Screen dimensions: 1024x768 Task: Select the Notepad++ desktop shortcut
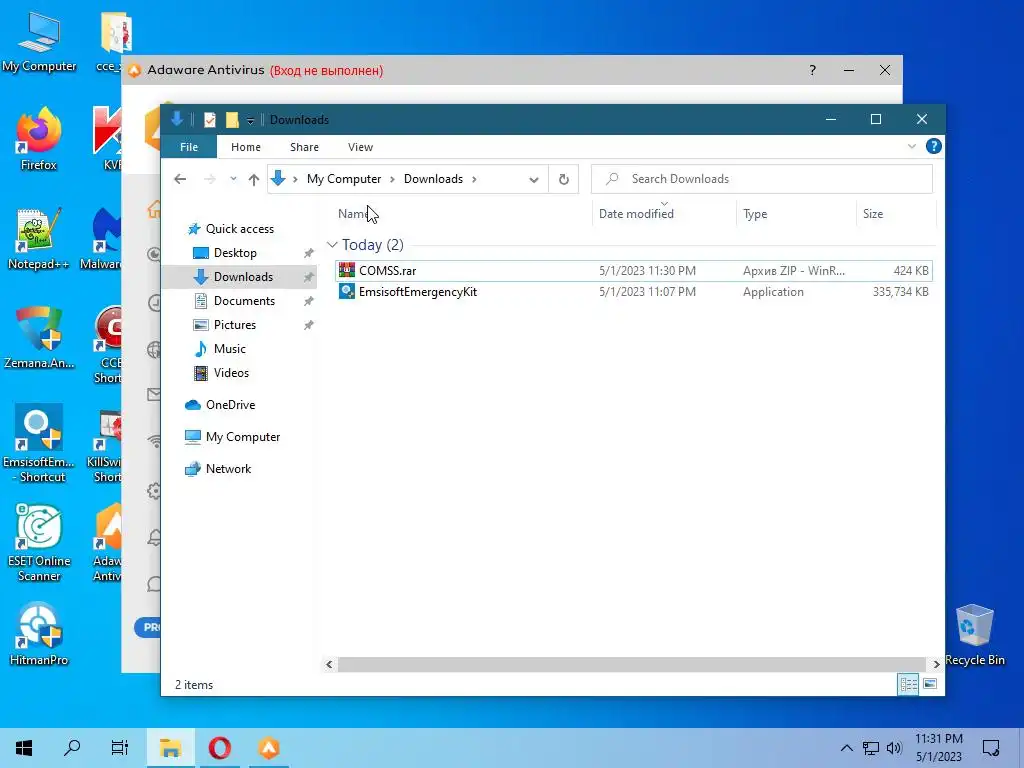(39, 238)
